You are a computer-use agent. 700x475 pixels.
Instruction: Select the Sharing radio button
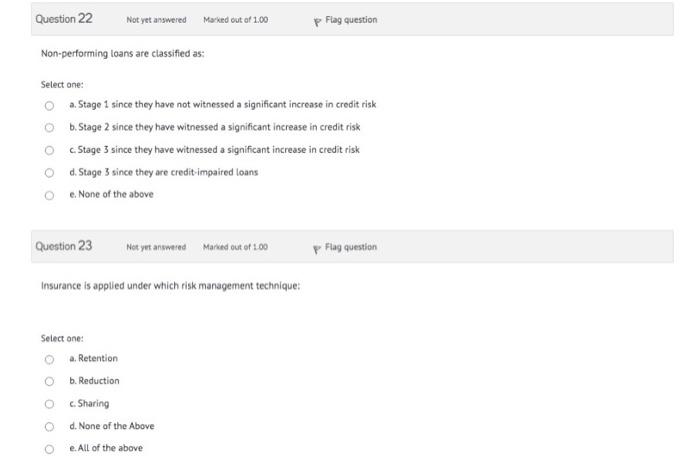(47, 404)
